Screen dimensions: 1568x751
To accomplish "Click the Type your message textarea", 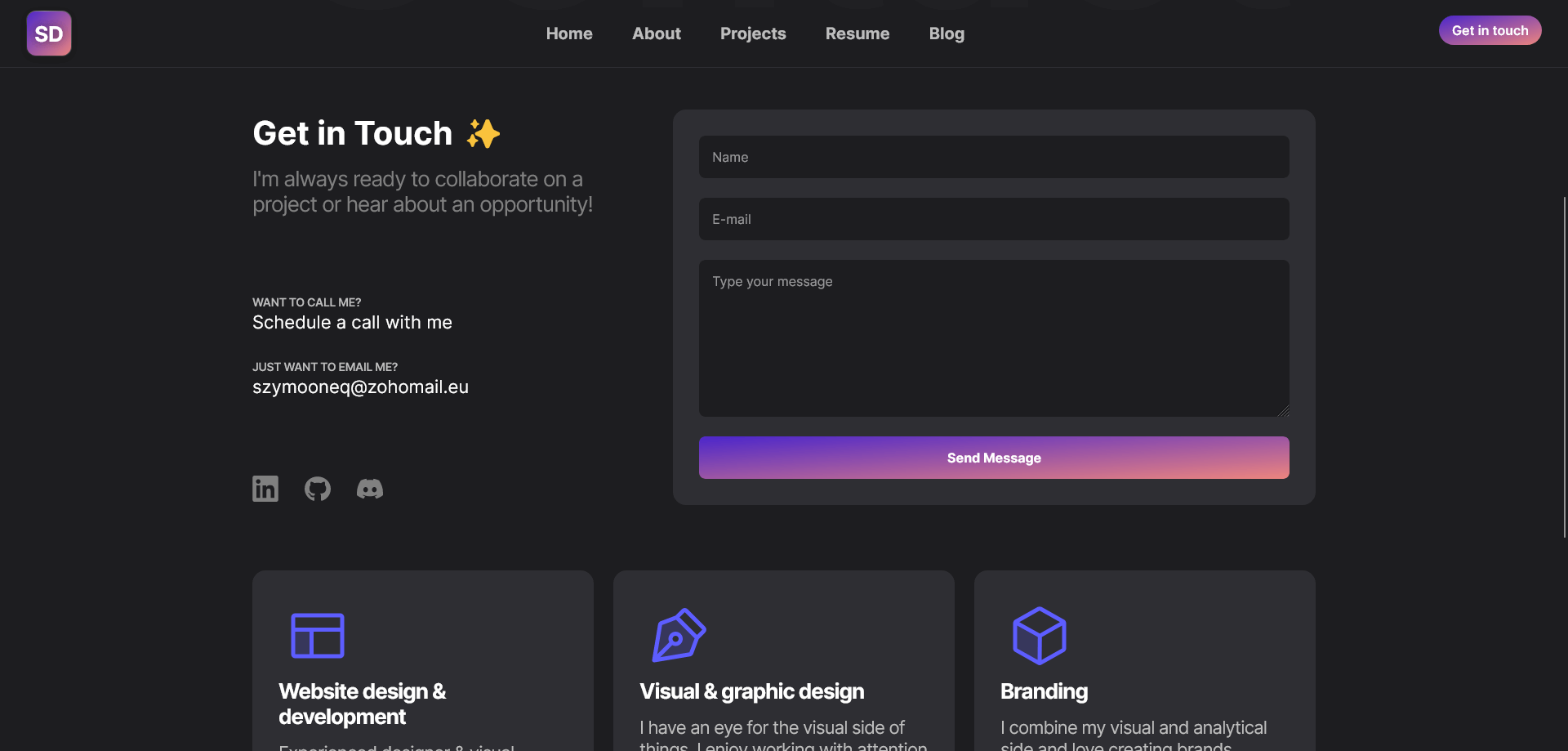I will (993, 338).
